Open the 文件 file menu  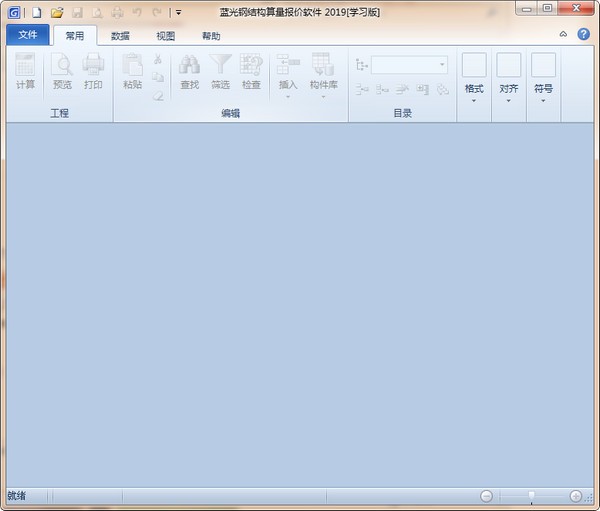(27, 36)
